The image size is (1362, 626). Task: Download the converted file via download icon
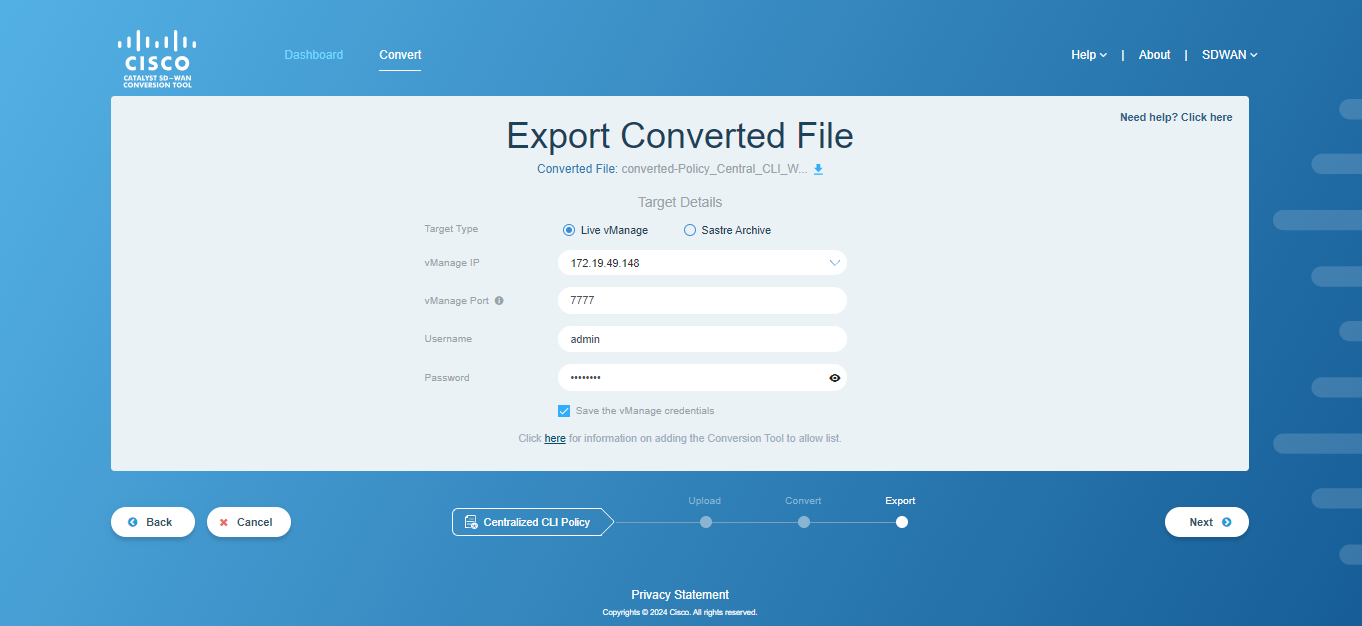tap(818, 169)
